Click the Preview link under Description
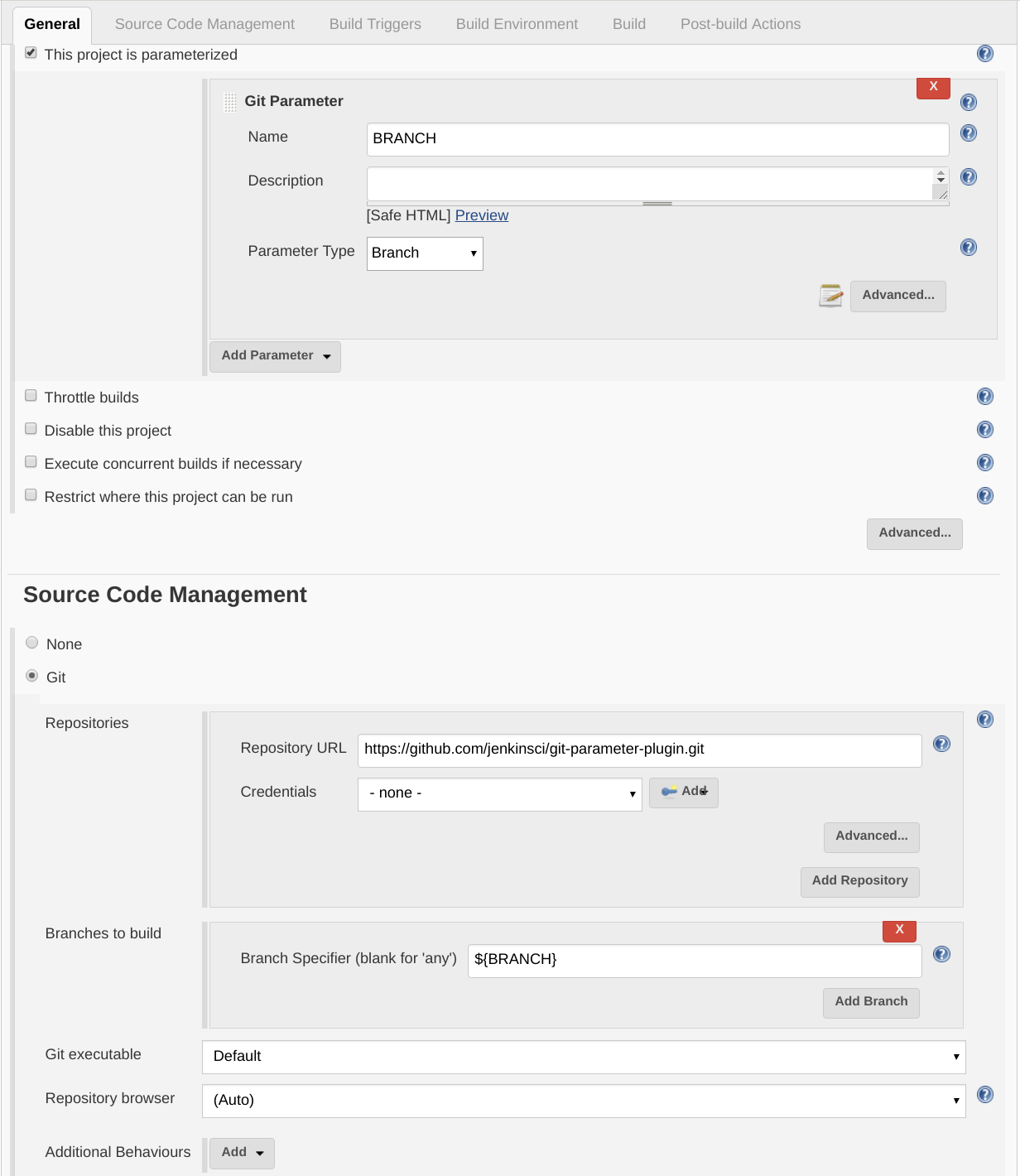Image resolution: width=1020 pixels, height=1176 pixels. [482, 215]
